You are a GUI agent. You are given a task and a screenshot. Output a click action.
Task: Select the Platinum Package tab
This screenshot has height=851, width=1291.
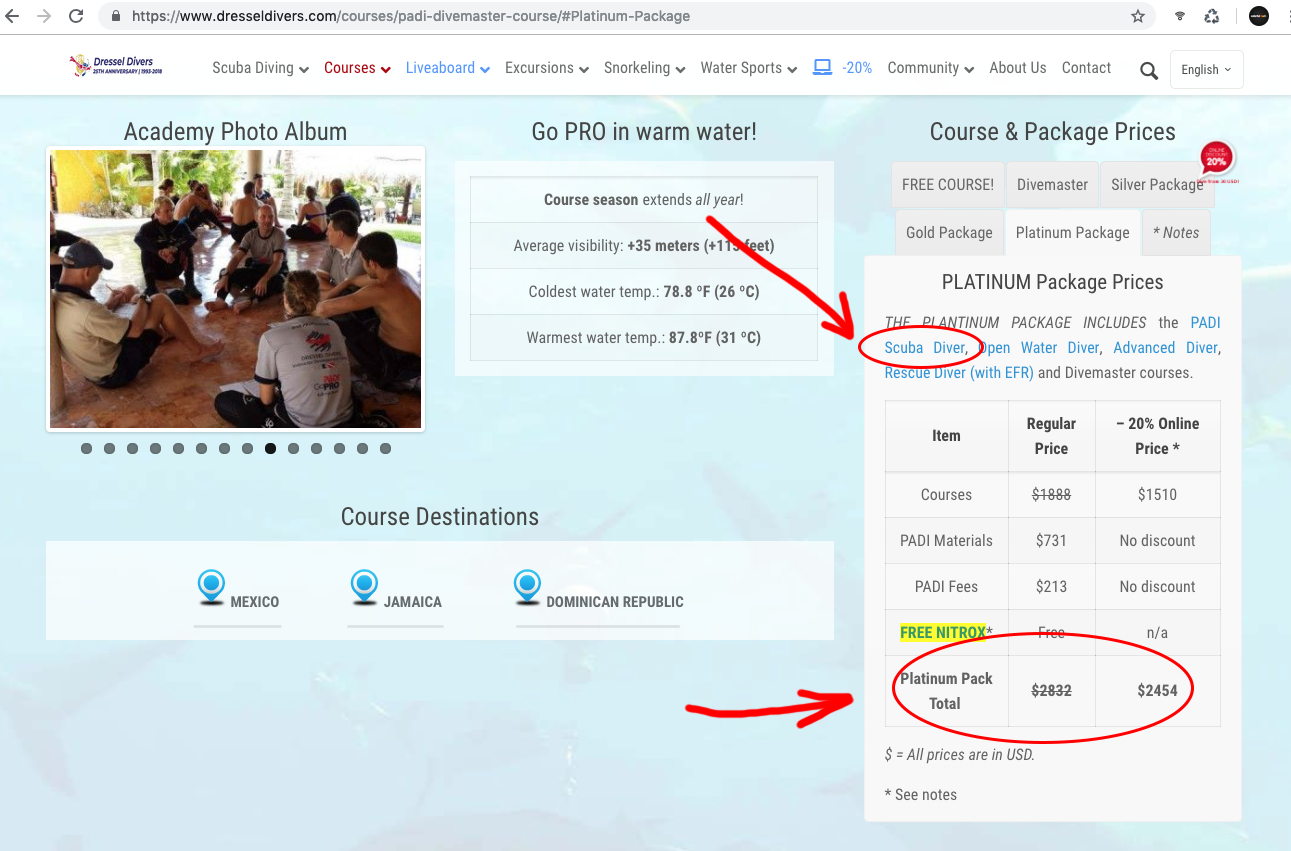(1073, 232)
